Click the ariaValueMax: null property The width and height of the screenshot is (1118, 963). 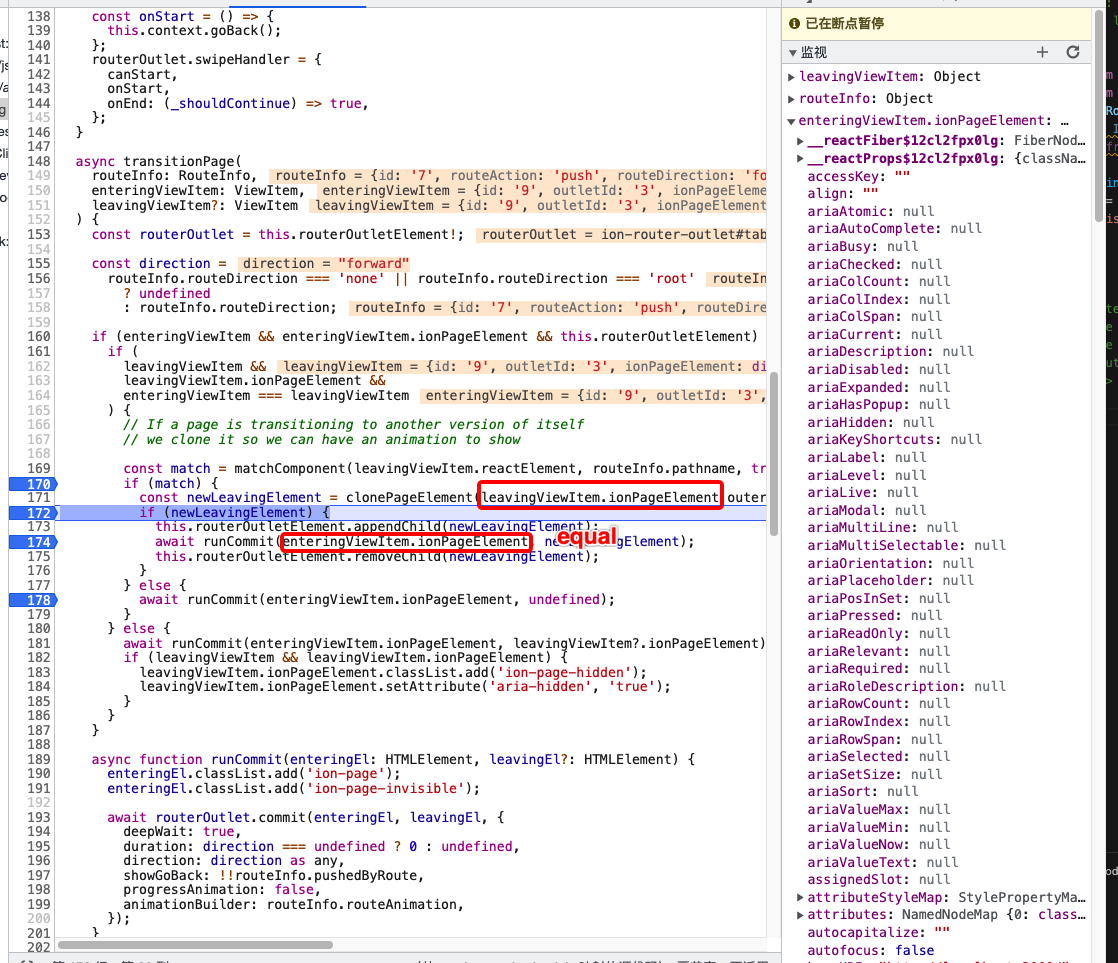click(x=878, y=810)
